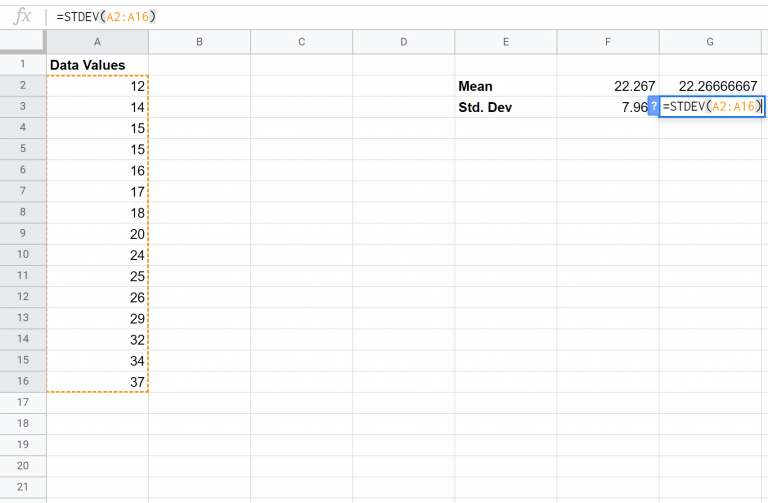Select column C header
Screen dimensions: 768x503
301,41
